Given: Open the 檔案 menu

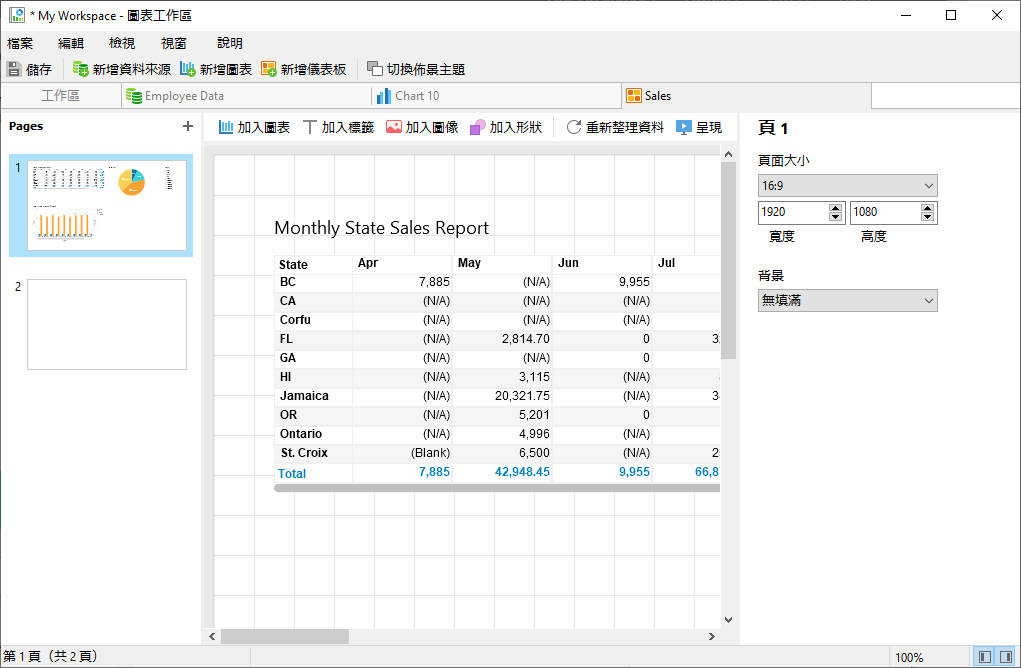Looking at the screenshot, I should [20, 43].
